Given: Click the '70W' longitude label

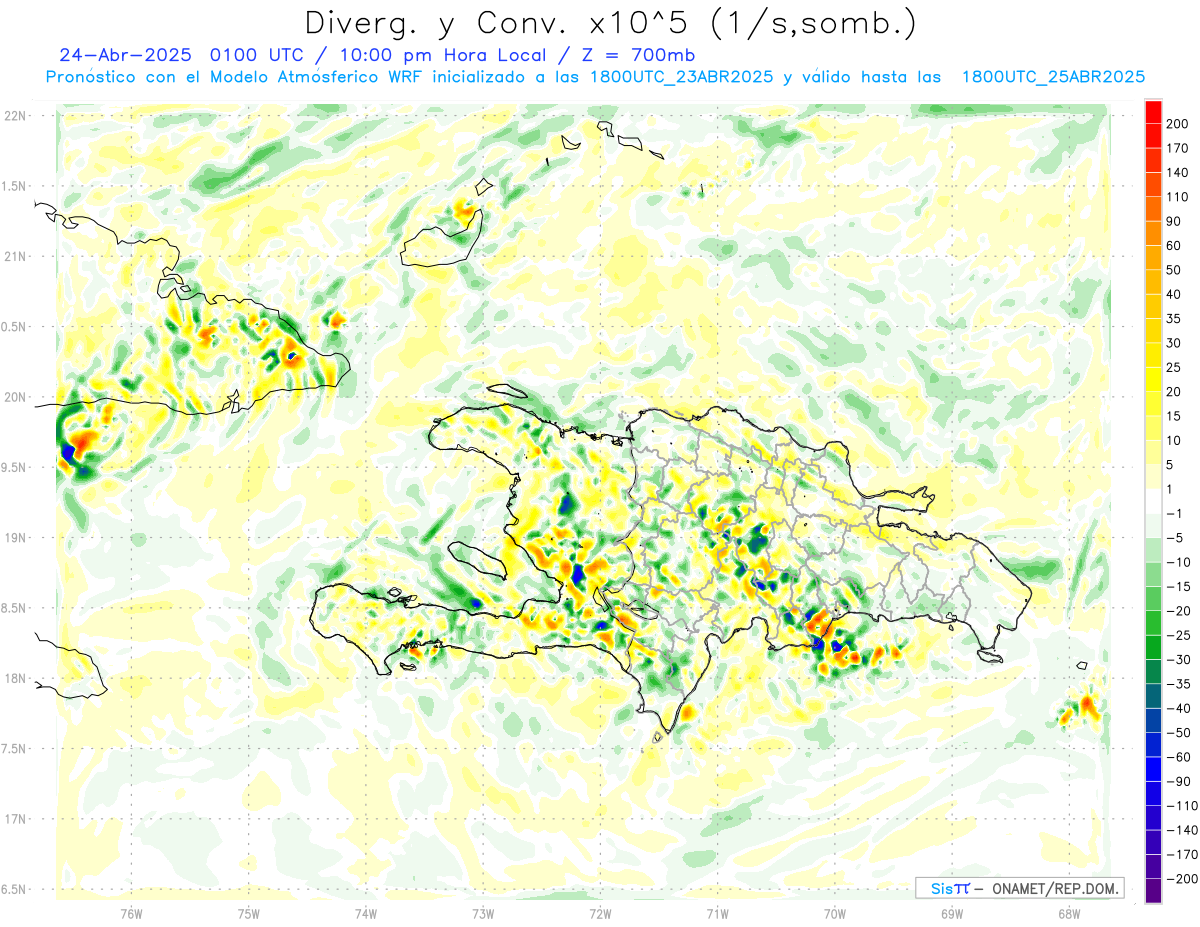Looking at the screenshot, I should click(835, 913).
